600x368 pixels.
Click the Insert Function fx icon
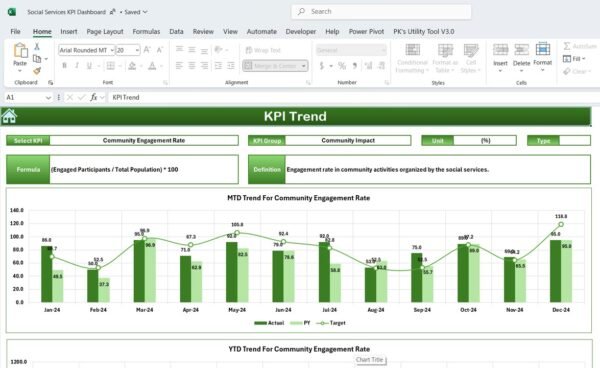(x=94, y=97)
